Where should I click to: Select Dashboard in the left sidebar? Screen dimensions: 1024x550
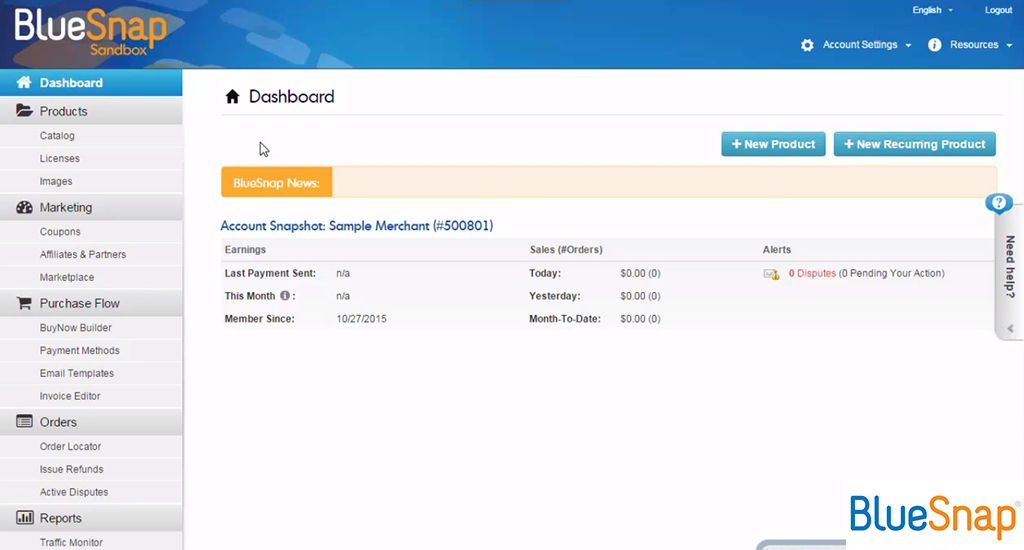point(71,83)
